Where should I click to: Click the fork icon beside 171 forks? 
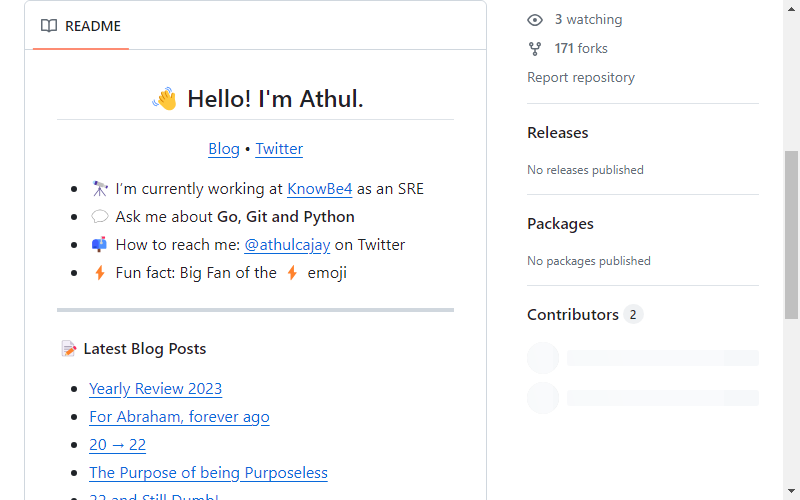coord(535,49)
